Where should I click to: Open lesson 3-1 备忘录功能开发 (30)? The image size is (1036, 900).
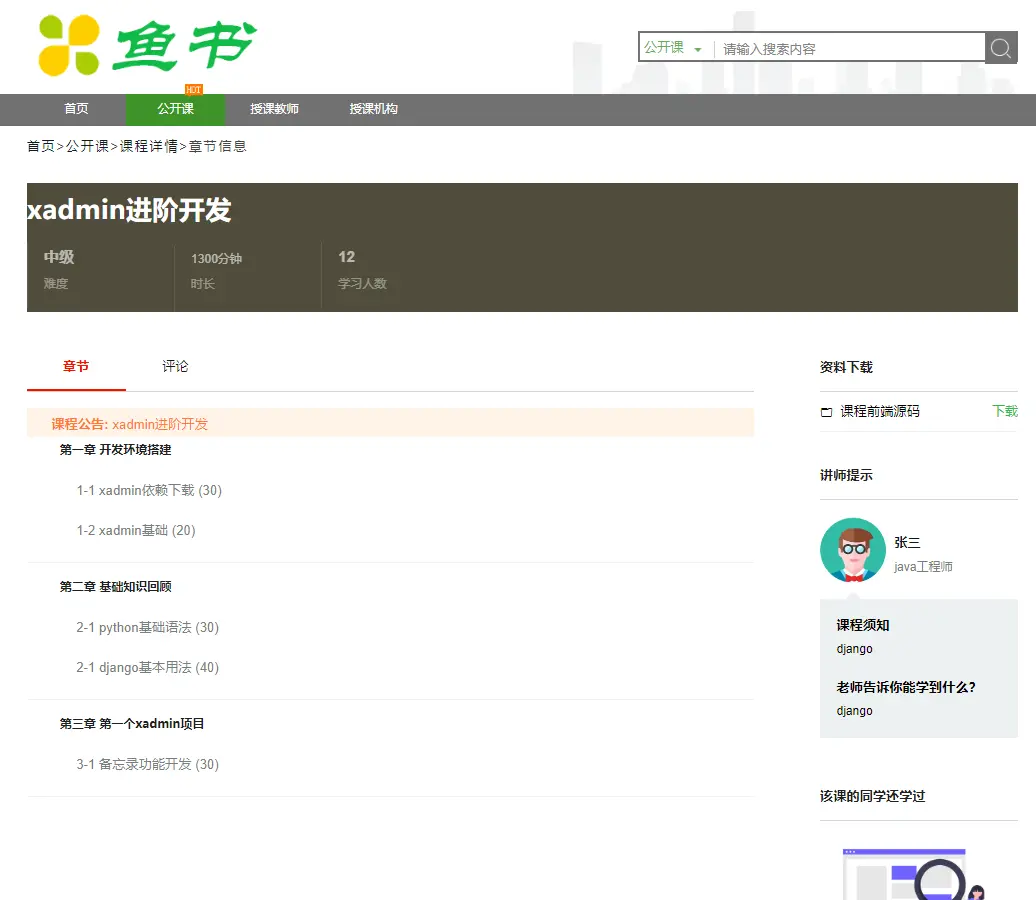(x=147, y=765)
